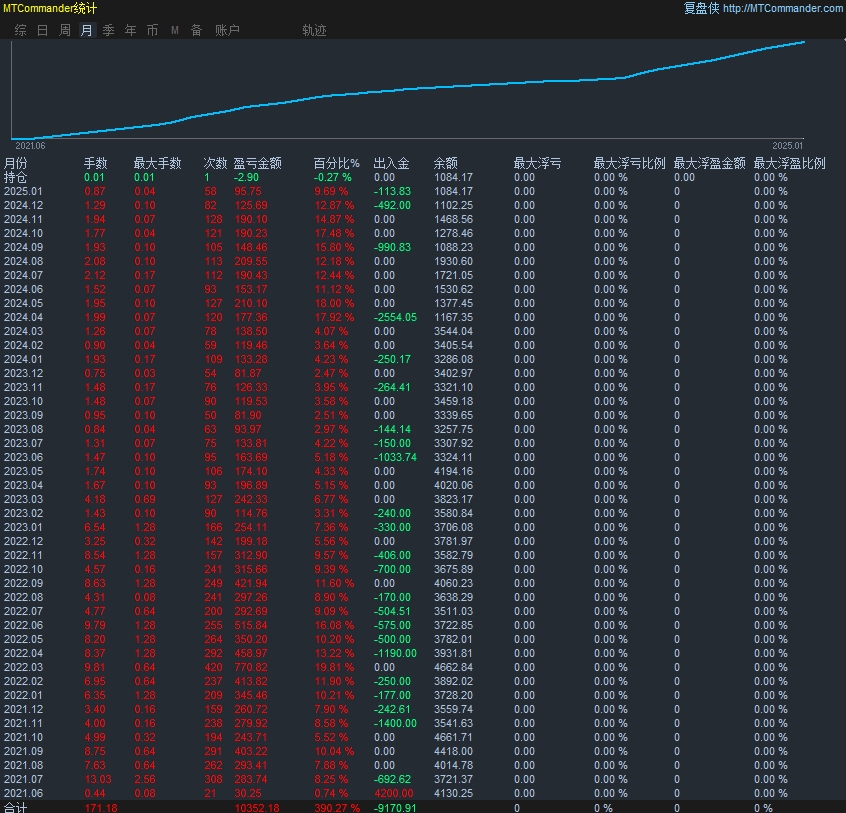Click the -264.41 withdrawal for 2023.11

pyautogui.click(x=392, y=387)
